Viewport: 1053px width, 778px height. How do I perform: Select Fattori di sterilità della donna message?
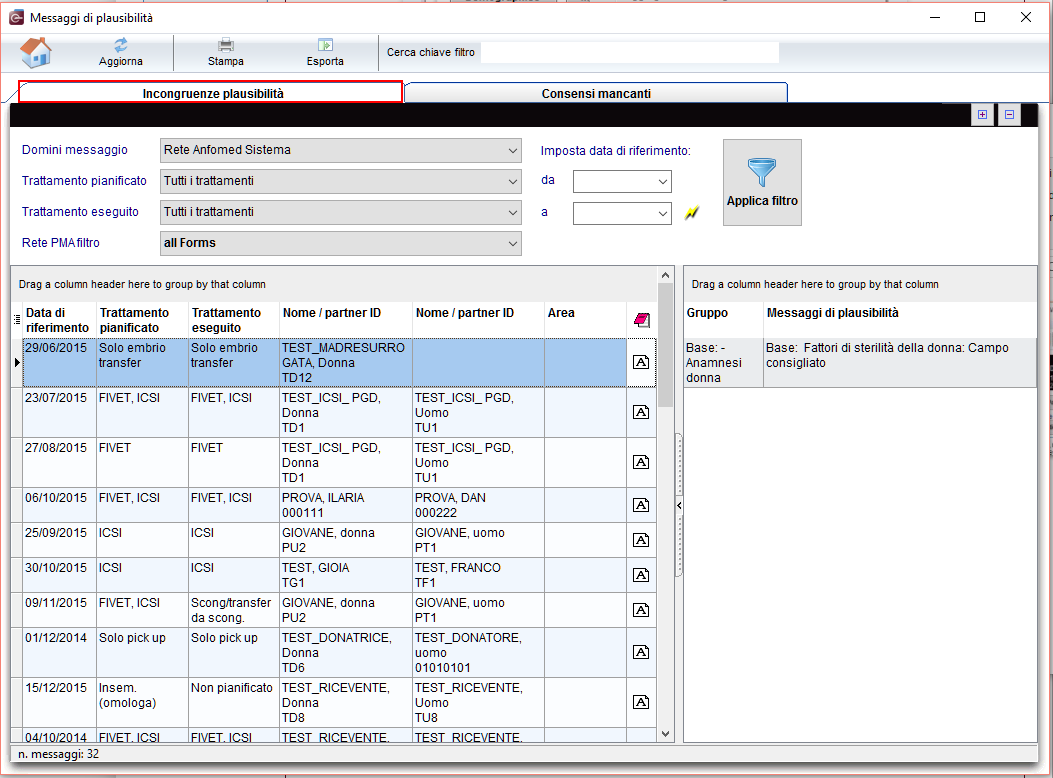coord(900,362)
